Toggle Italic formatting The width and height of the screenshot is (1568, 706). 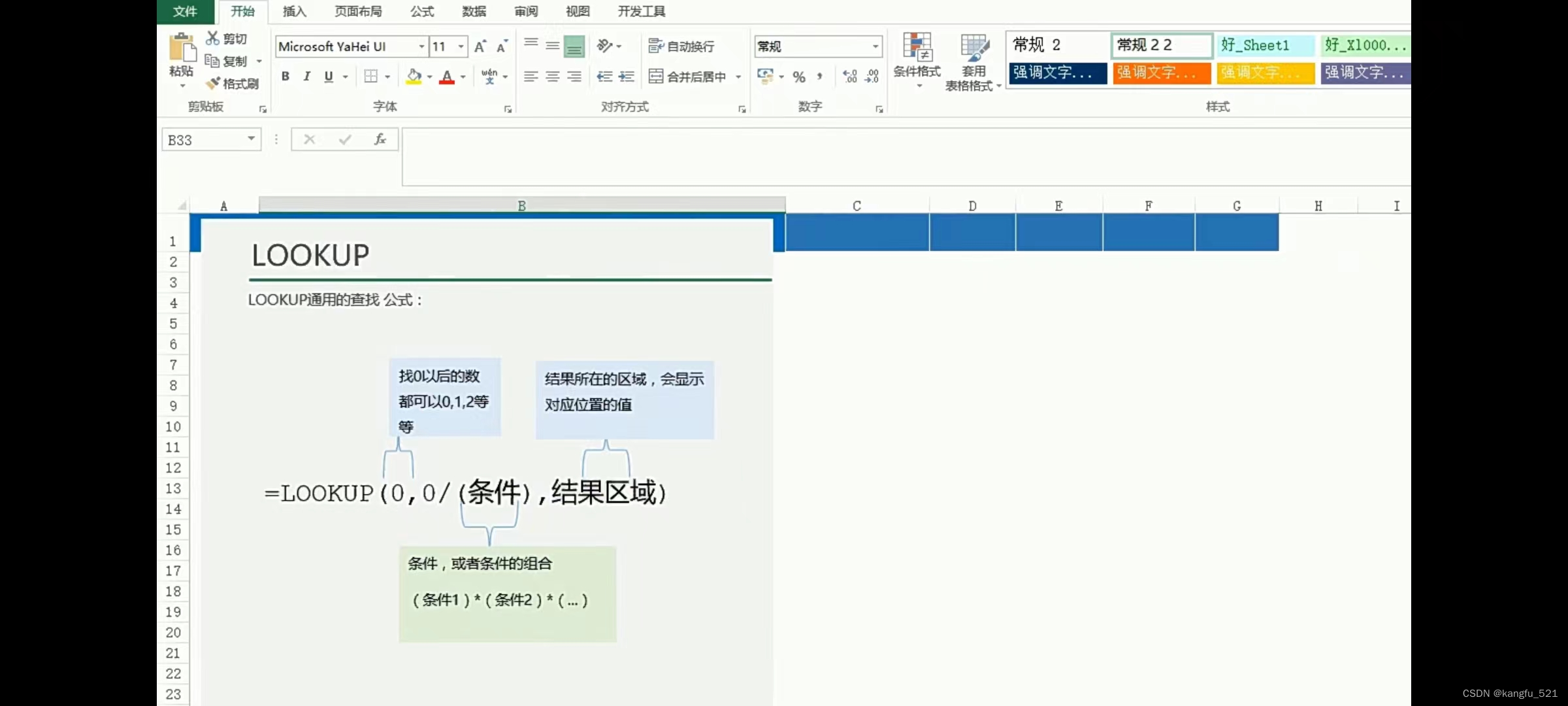point(306,76)
